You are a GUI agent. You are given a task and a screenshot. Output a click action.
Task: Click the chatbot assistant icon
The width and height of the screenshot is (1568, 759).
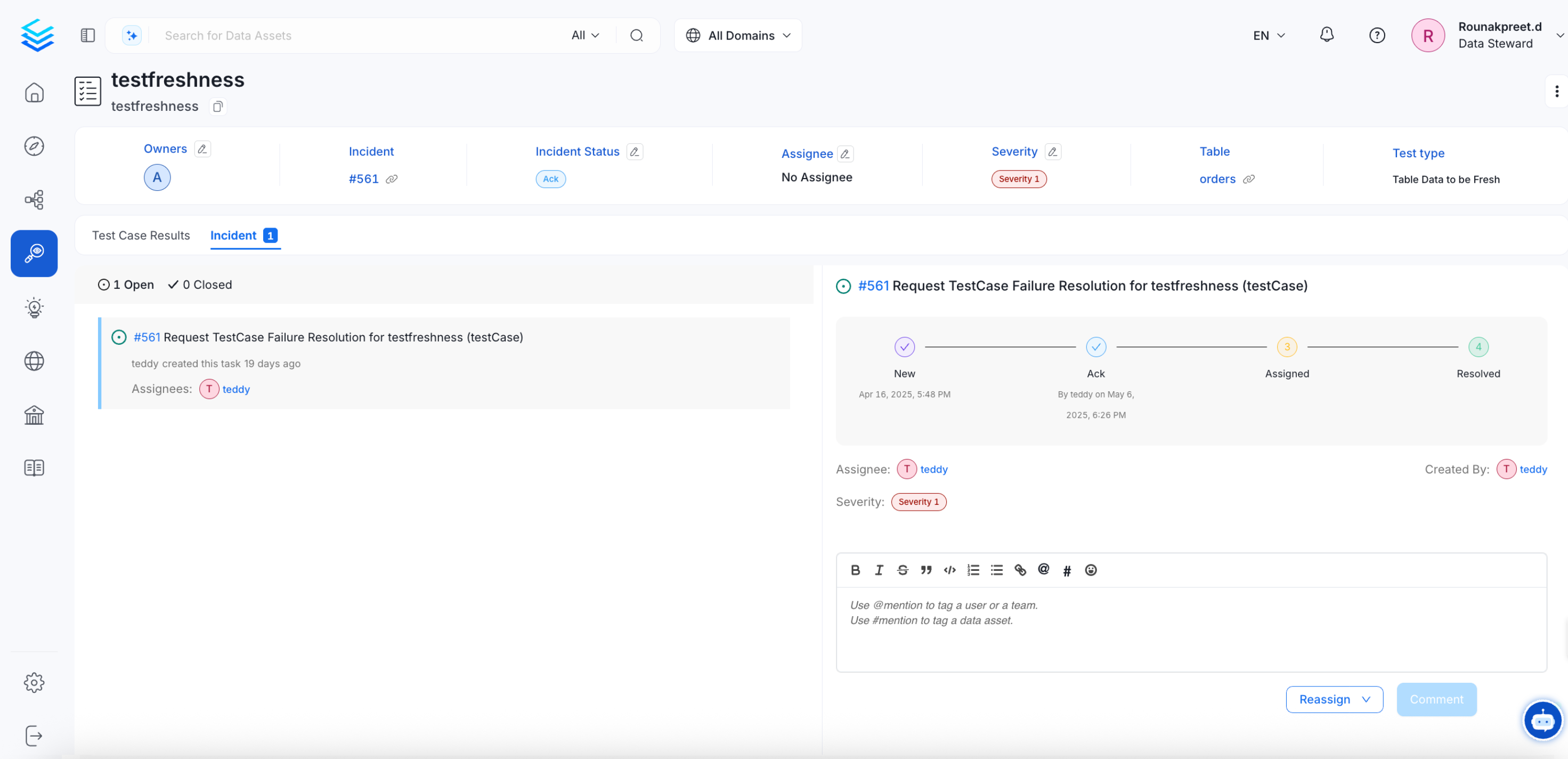(1542, 721)
